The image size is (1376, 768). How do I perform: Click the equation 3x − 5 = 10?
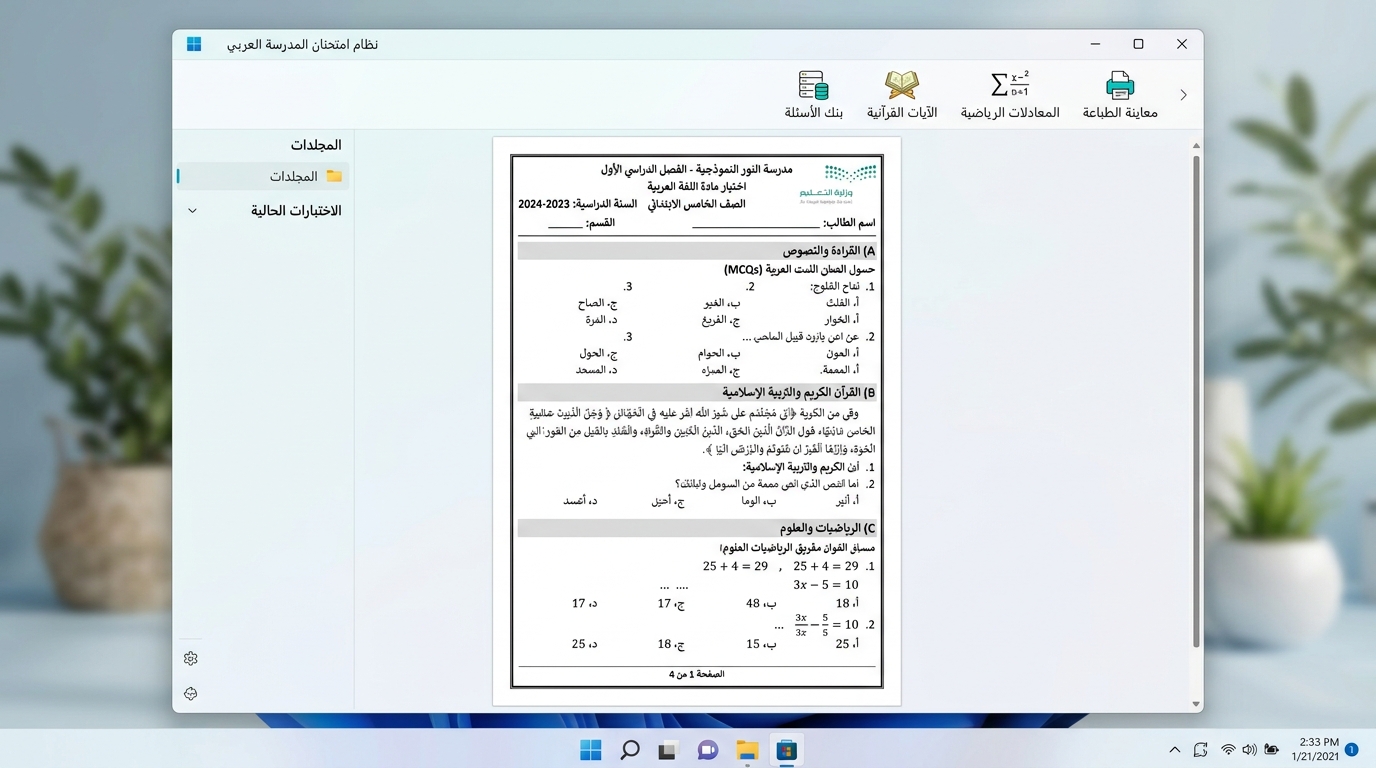pyautogui.click(x=826, y=585)
